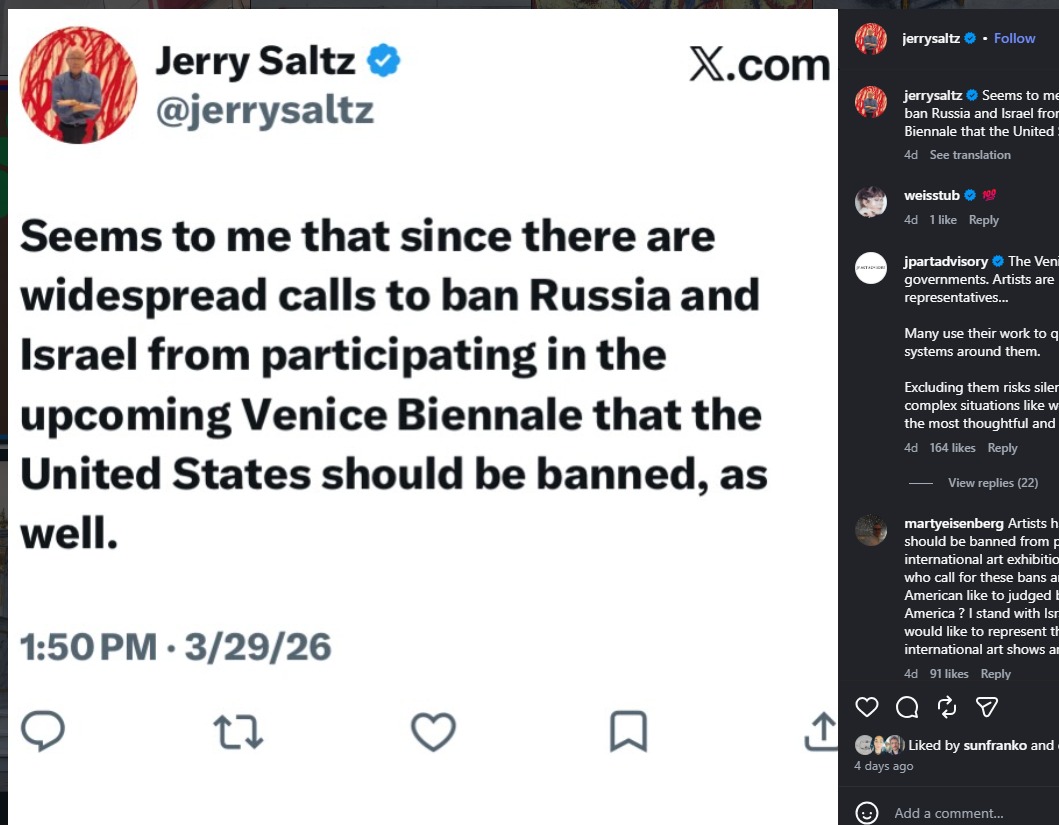
Task: Click the tweet's retweet arrows icon
Action: (239, 731)
